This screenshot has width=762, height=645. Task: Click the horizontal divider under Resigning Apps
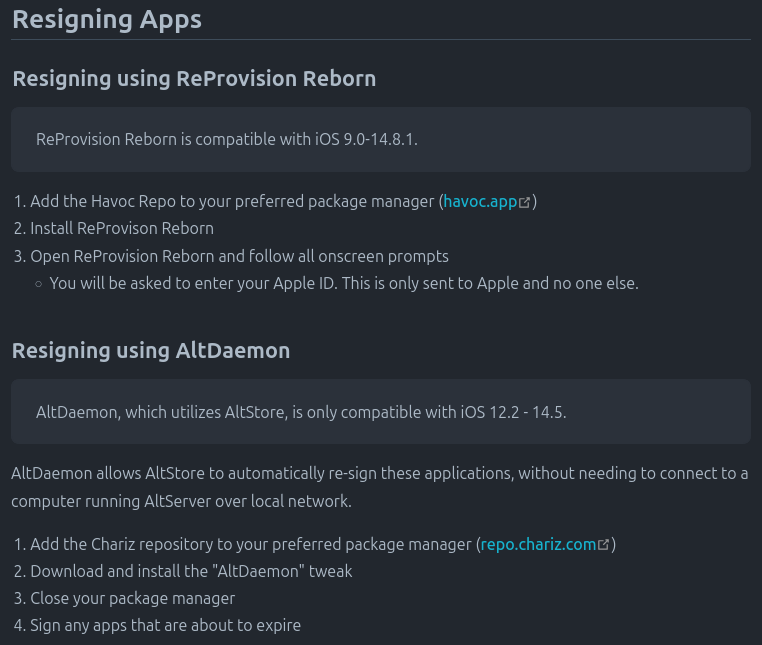[380, 40]
